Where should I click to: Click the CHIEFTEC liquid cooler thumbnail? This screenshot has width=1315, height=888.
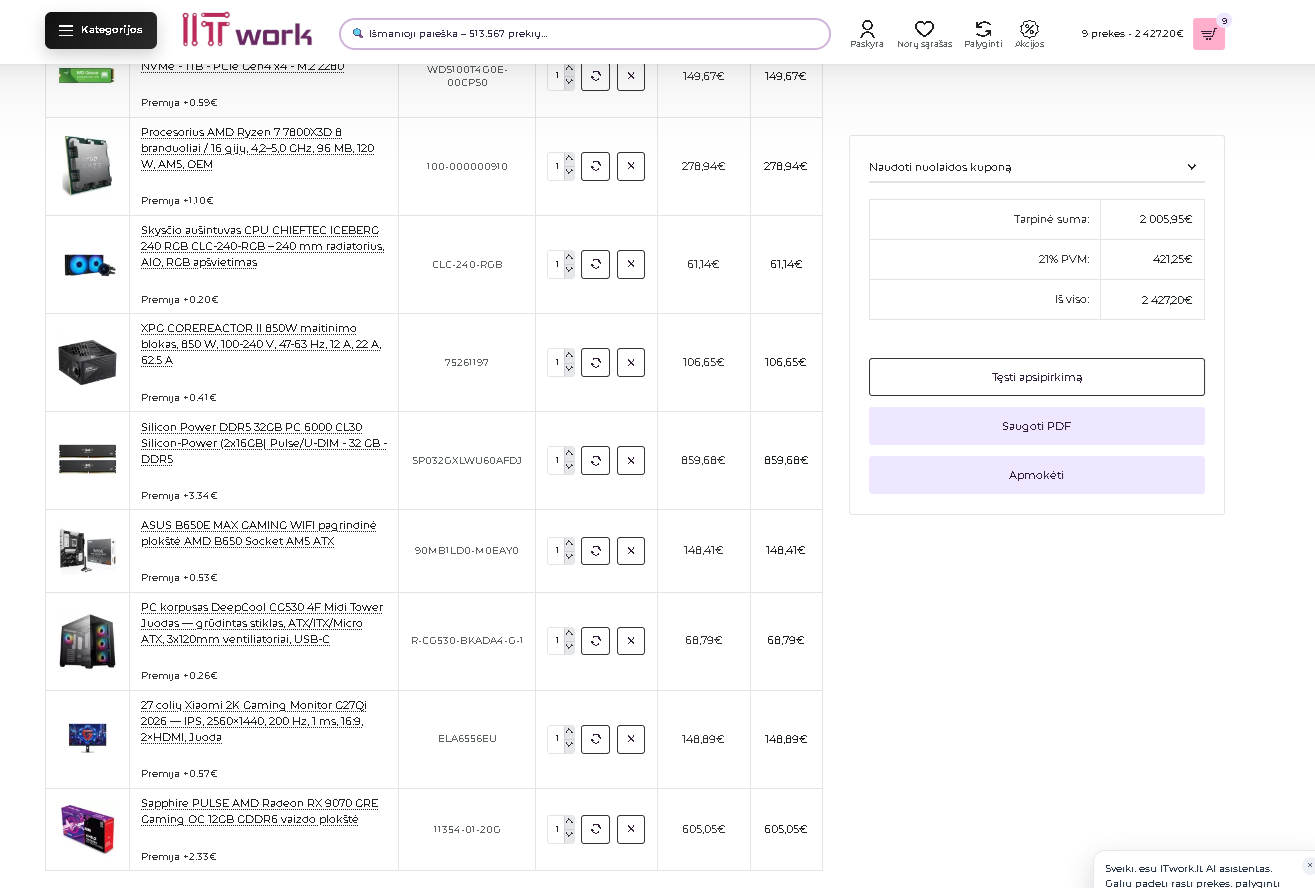coord(87,264)
